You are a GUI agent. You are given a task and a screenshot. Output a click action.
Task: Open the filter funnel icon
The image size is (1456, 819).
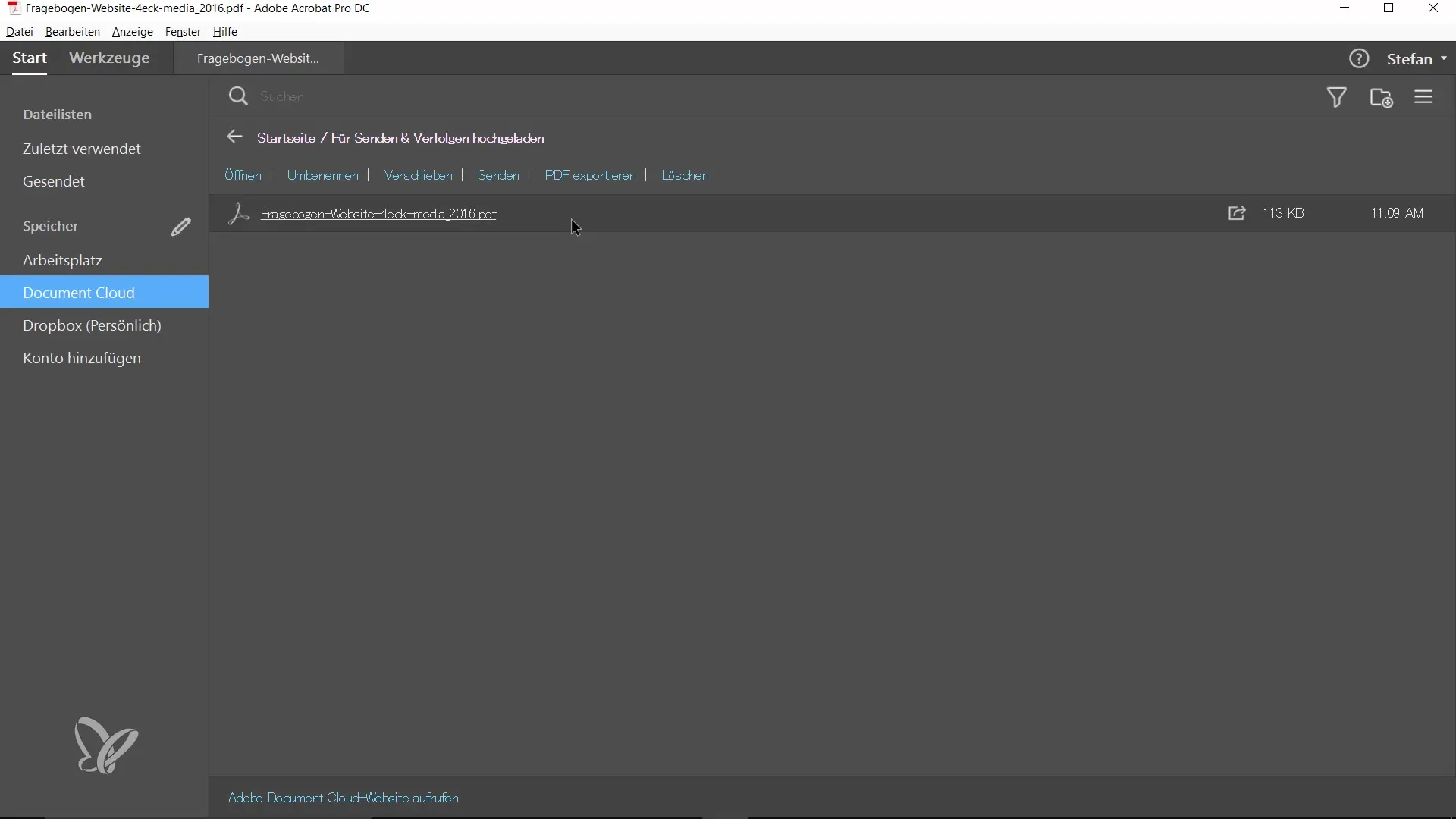1337,97
